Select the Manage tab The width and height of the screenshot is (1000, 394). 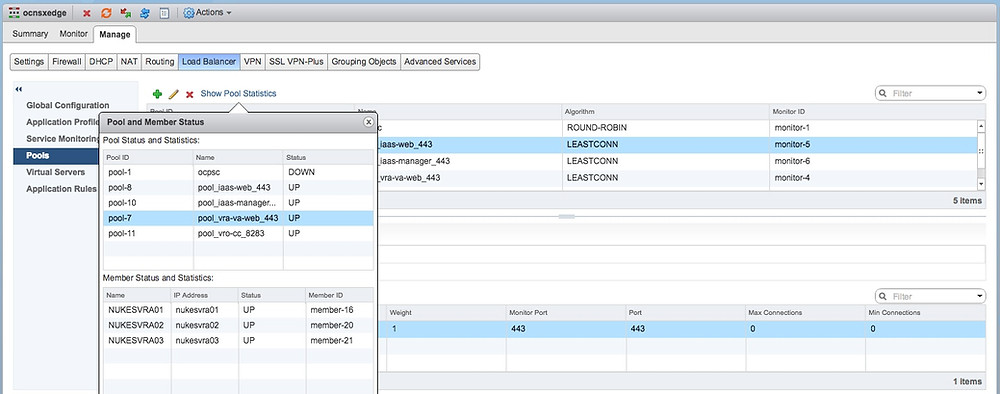pos(114,34)
